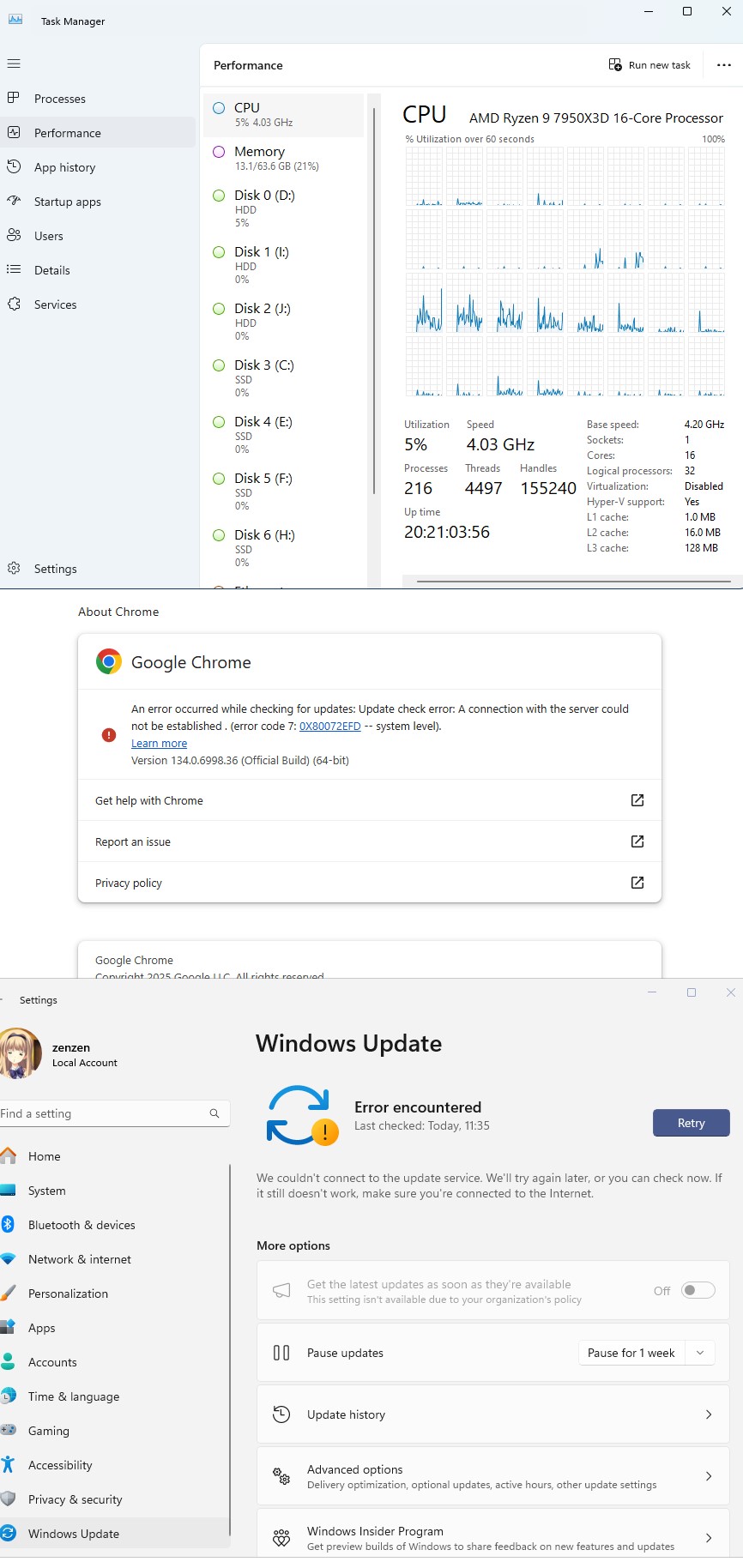Select Disk 3 (C:) SSD entry
Viewport: 743px width, 1568px height.
click(284, 378)
